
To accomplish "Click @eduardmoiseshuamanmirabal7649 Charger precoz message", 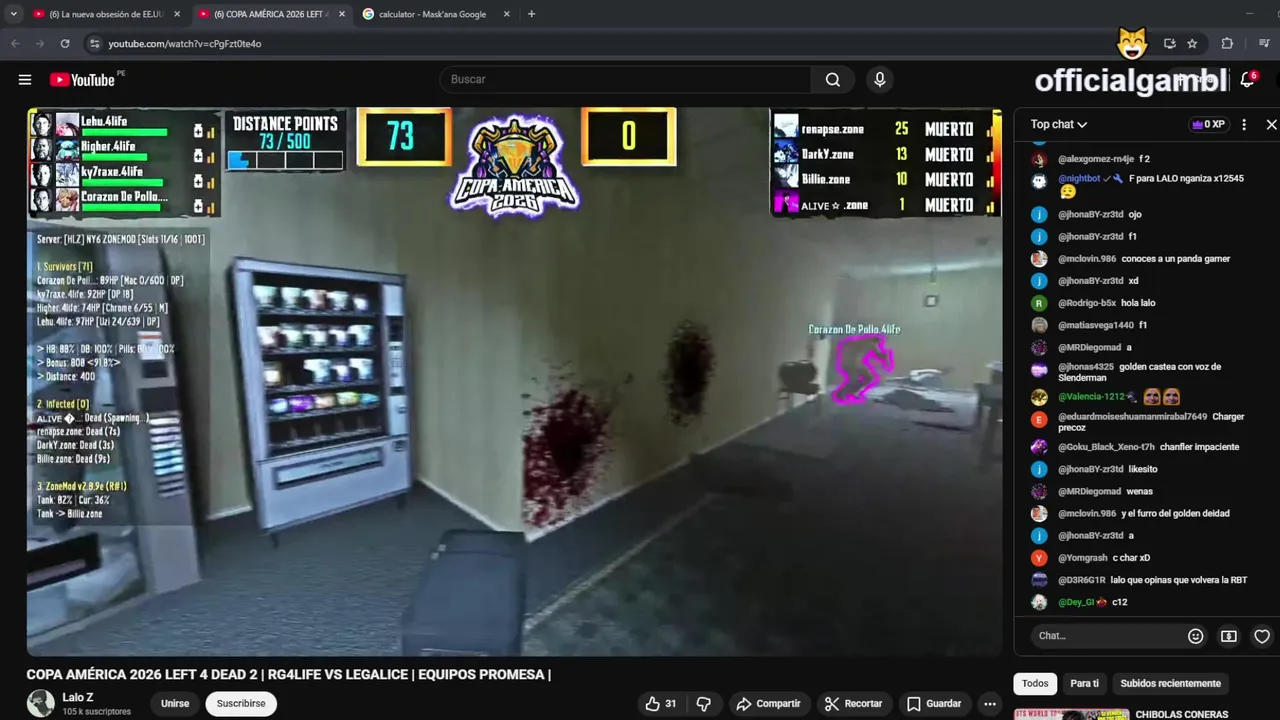I will point(1150,422).
